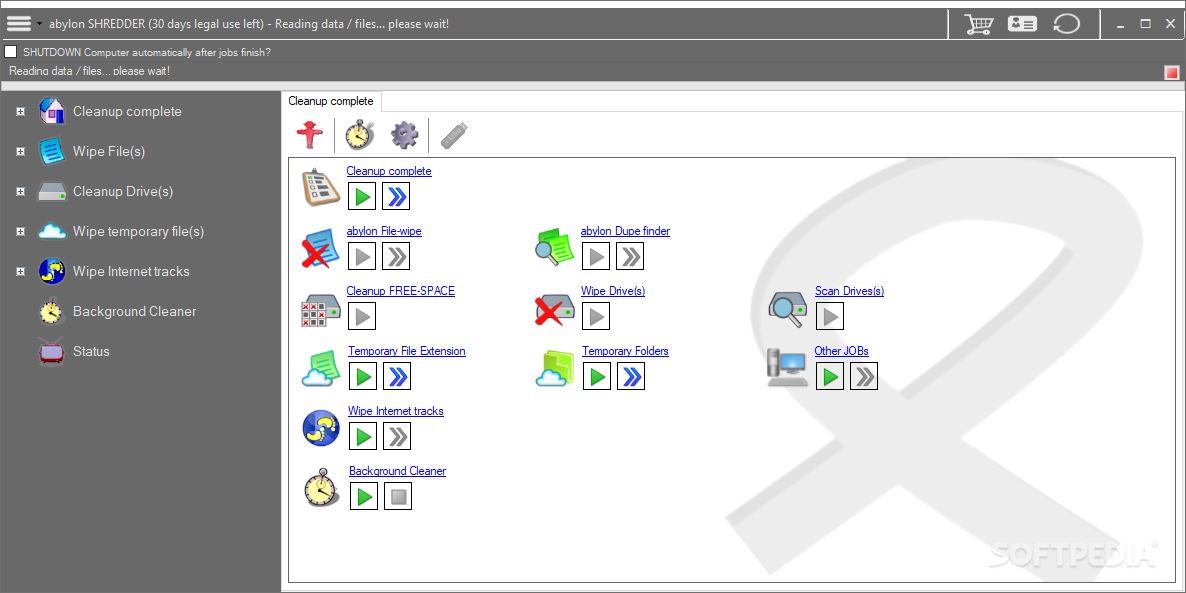Viewport: 1186px width, 593px height.
Task: Open the Cleanup FREE-SPACE link
Action: pyautogui.click(x=401, y=291)
